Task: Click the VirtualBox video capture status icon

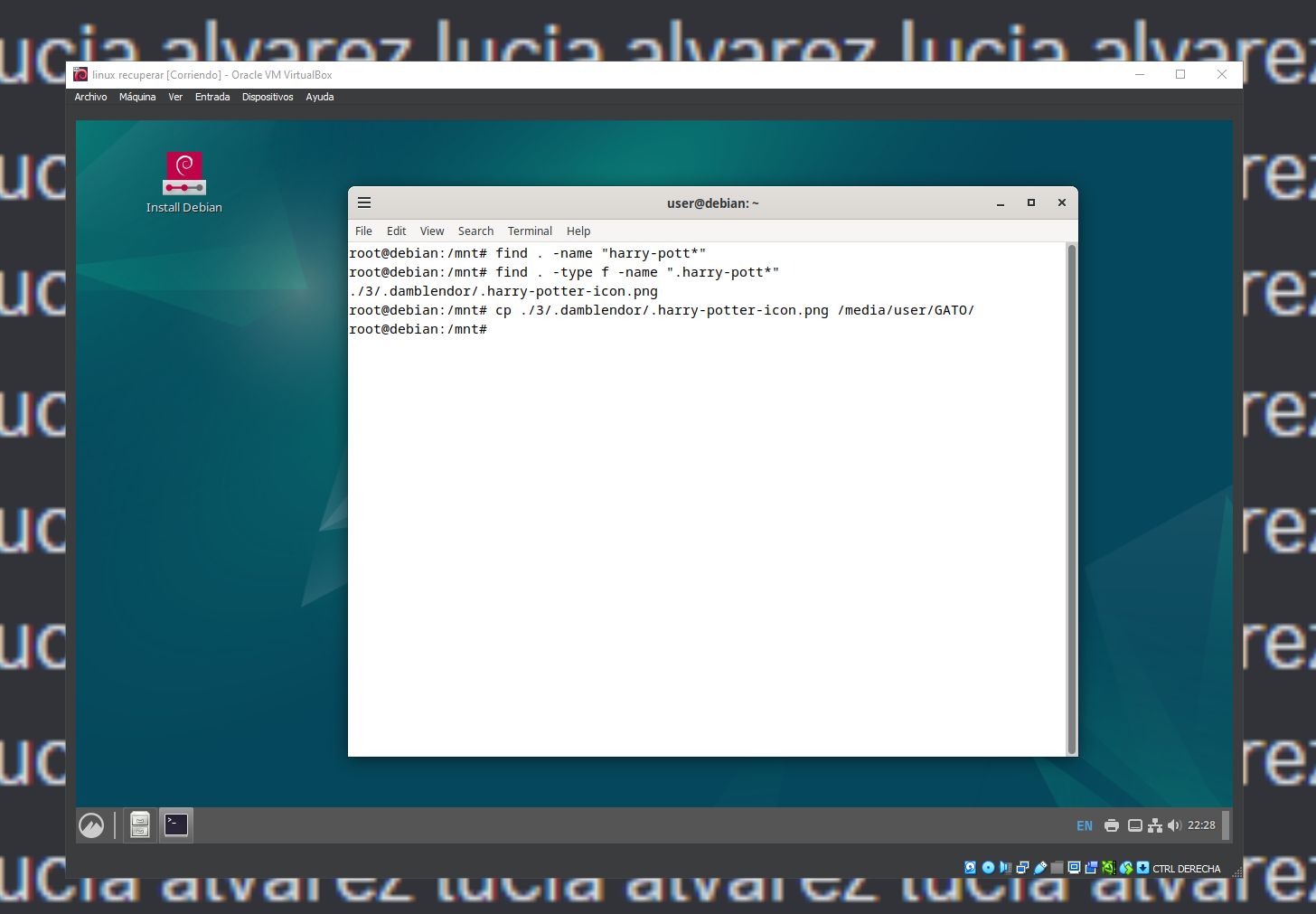Action: click(1092, 867)
